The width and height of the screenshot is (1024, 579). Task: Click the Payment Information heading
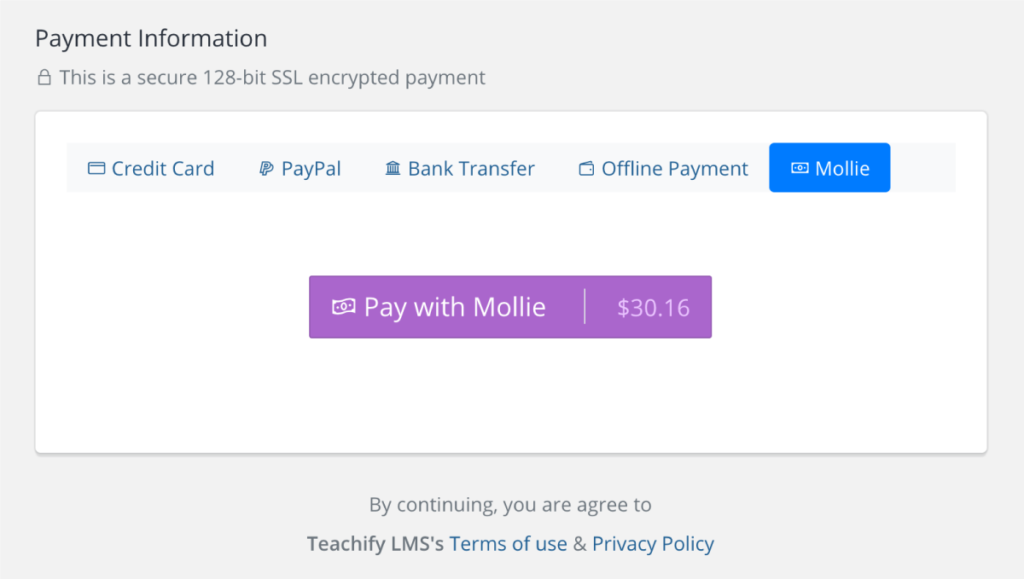coord(151,38)
